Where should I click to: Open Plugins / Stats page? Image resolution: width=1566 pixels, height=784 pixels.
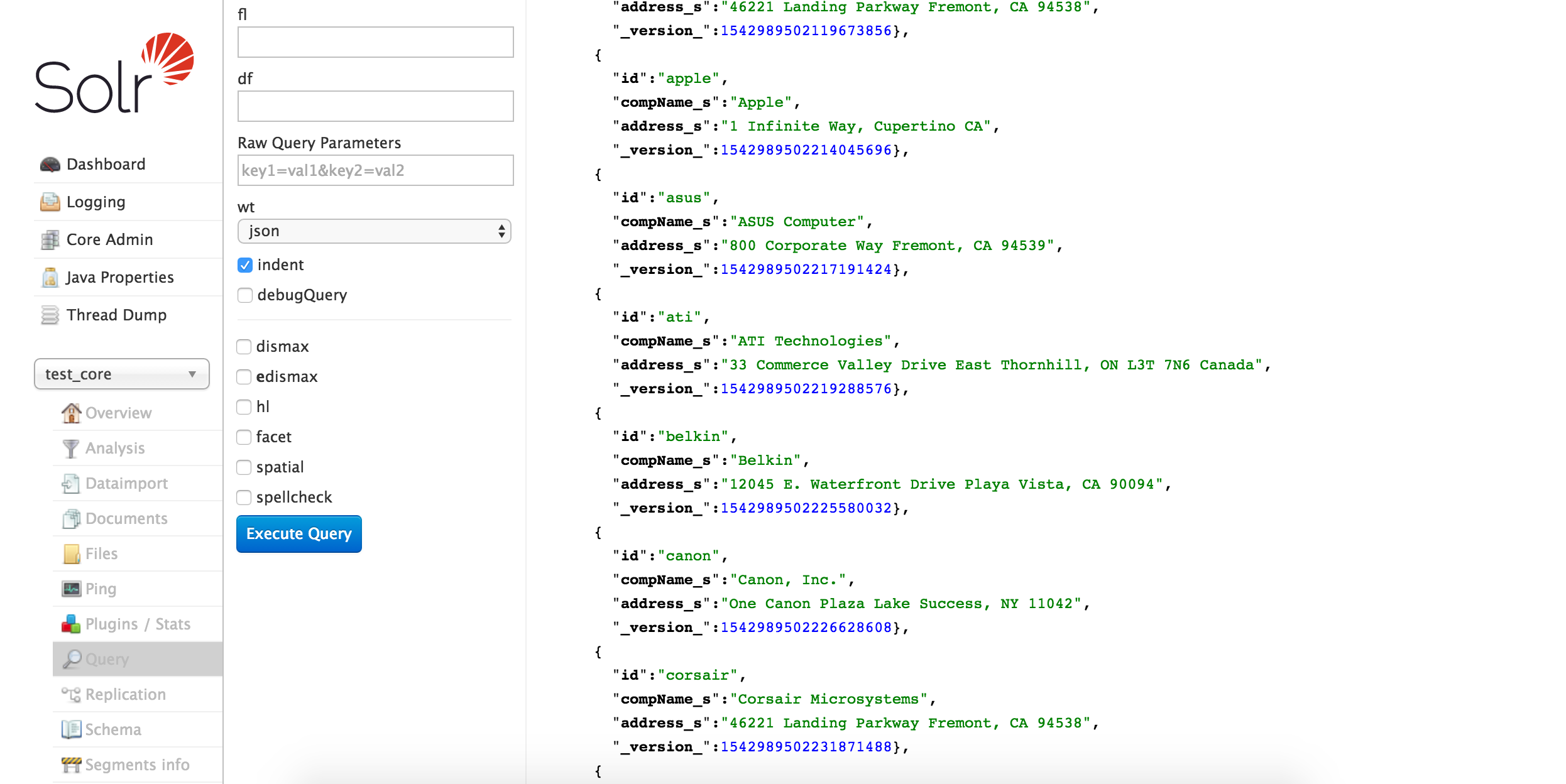[x=138, y=624]
